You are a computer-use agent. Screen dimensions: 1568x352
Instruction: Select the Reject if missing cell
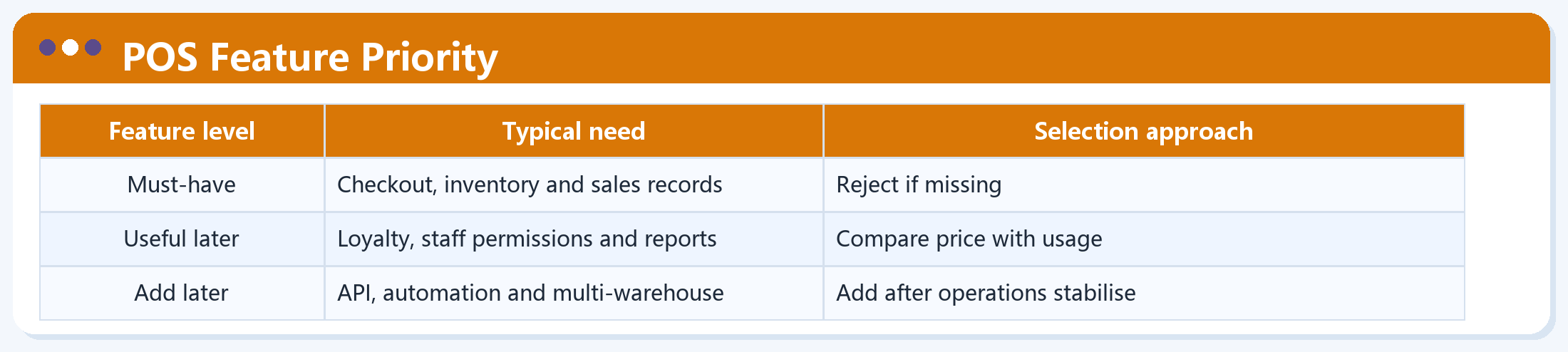pos(1144,185)
